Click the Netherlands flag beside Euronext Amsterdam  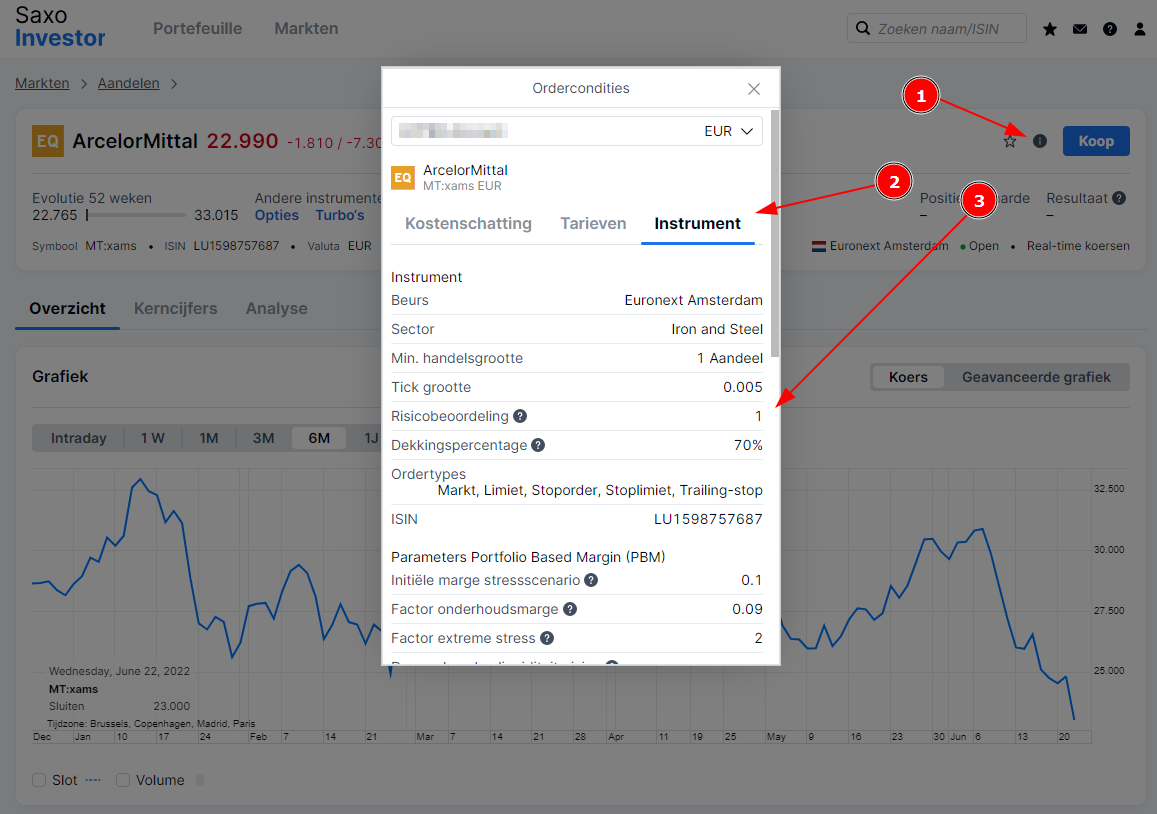pyautogui.click(x=818, y=246)
